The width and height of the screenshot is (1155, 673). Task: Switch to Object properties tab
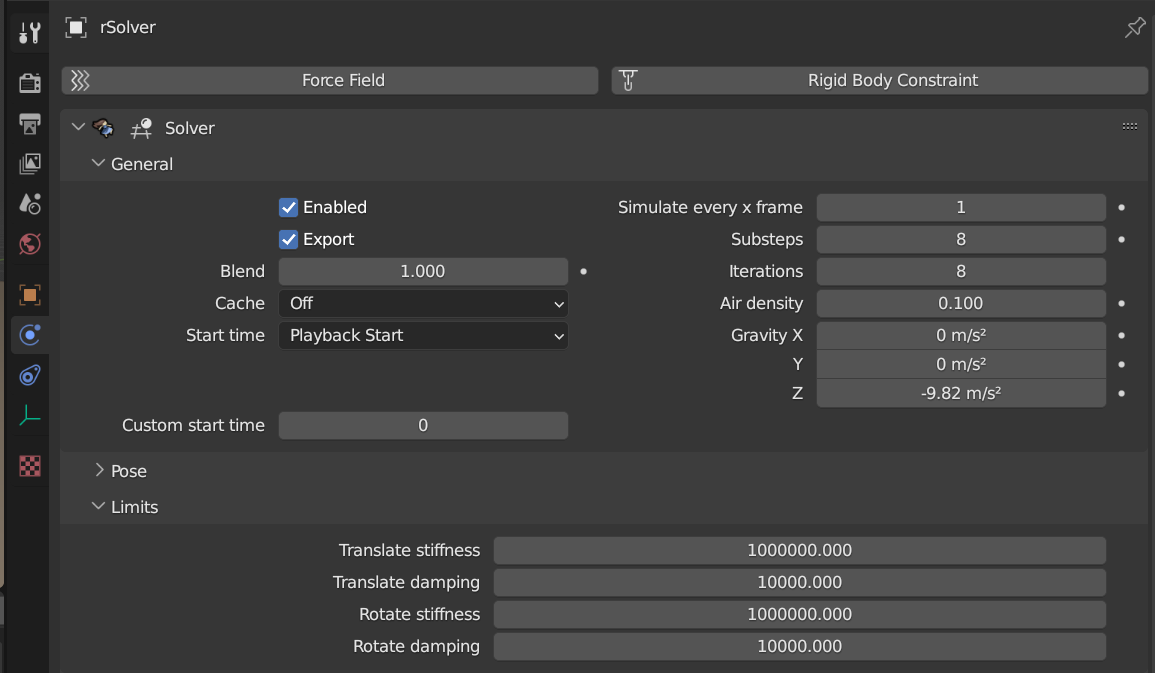point(30,295)
